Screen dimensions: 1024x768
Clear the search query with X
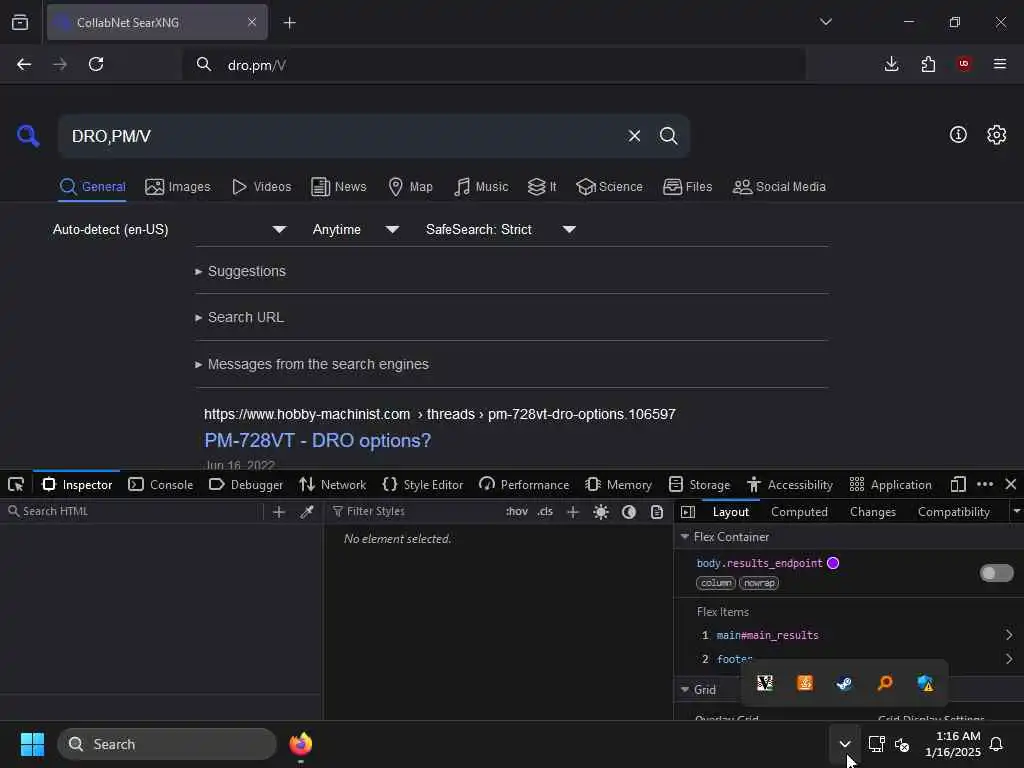(634, 136)
